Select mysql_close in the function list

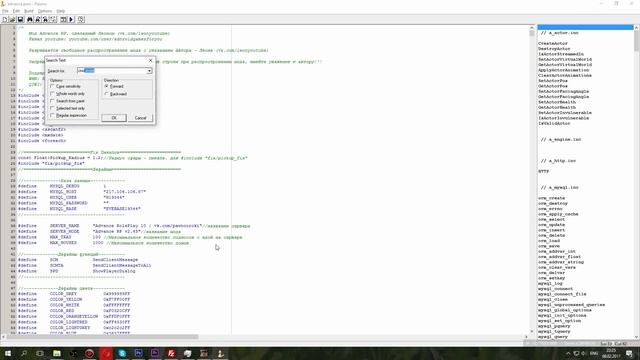[553, 299]
